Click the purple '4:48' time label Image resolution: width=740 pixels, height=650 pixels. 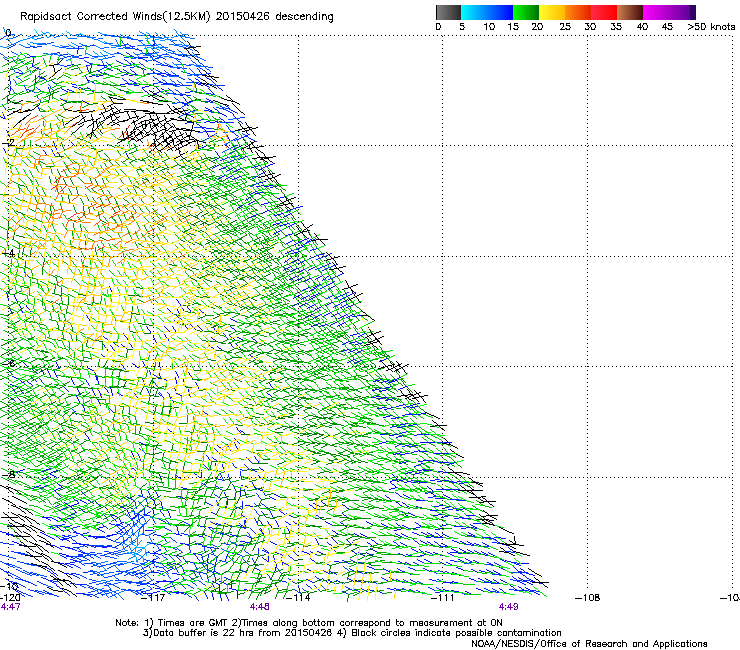pyautogui.click(x=260, y=607)
